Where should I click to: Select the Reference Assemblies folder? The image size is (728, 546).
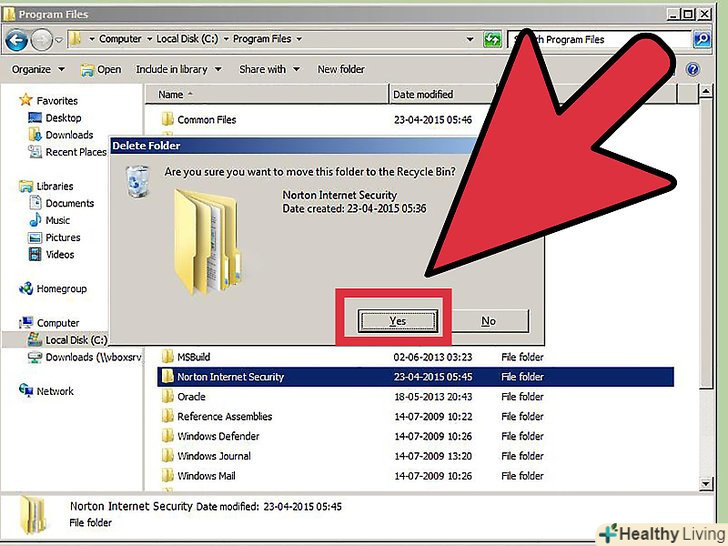224,416
